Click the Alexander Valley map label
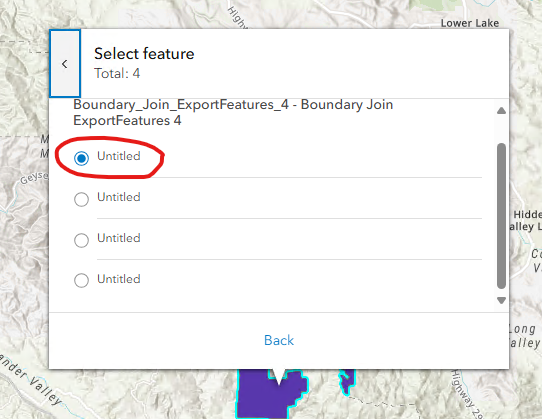Viewport: 542px width, 419px height. (x=30, y=380)
